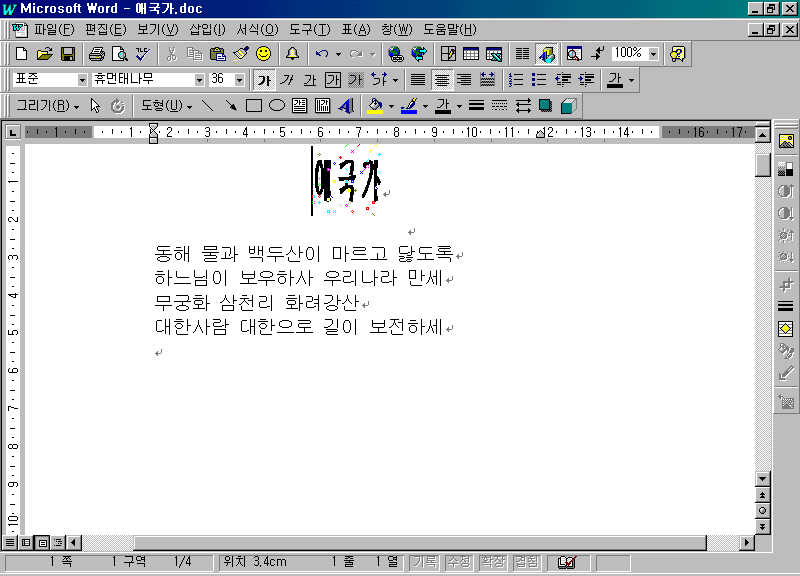The height and width of the screenshot is (576, 800).
Task: Insert hyperlink with the globe icon
Action: (395, 54)
